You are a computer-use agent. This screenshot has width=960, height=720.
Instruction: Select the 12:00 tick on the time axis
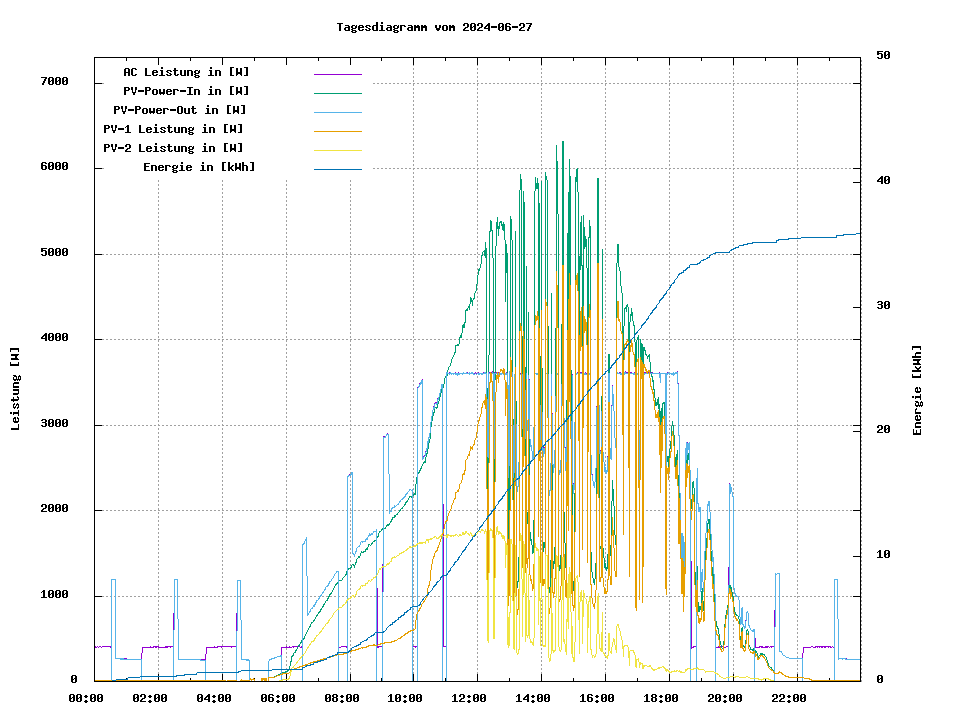pos(469,698)
